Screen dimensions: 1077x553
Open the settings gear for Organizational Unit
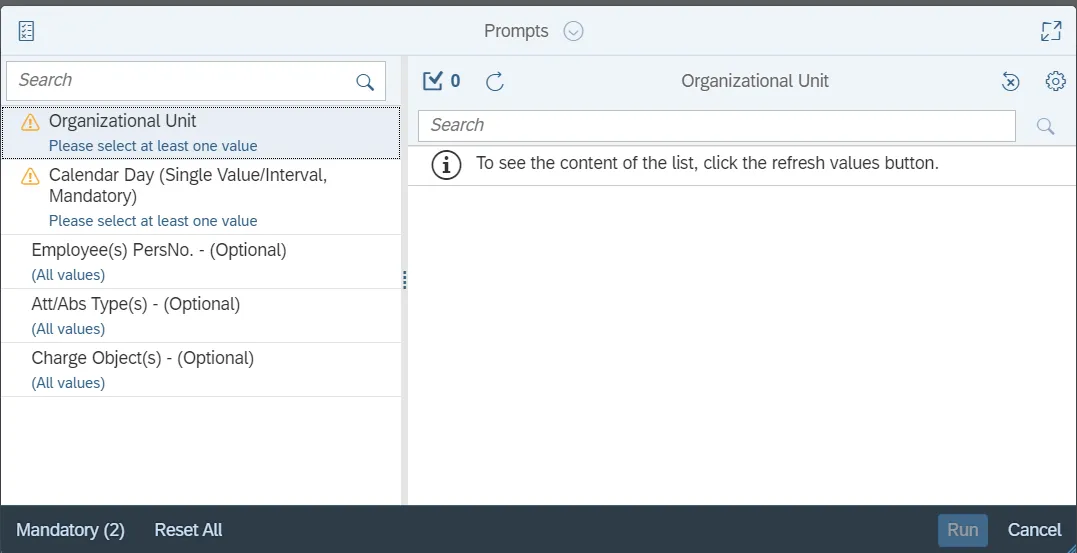[1055, 81]
